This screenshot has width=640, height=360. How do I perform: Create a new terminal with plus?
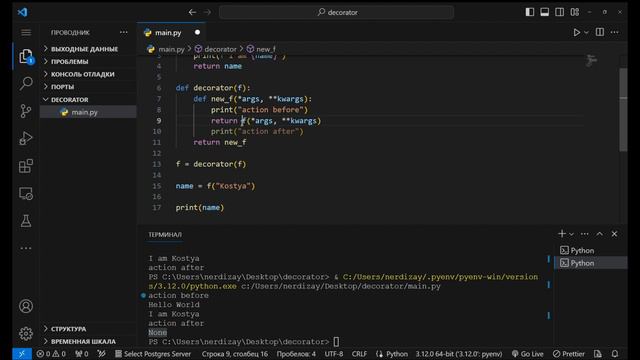[x=562, y=234]
